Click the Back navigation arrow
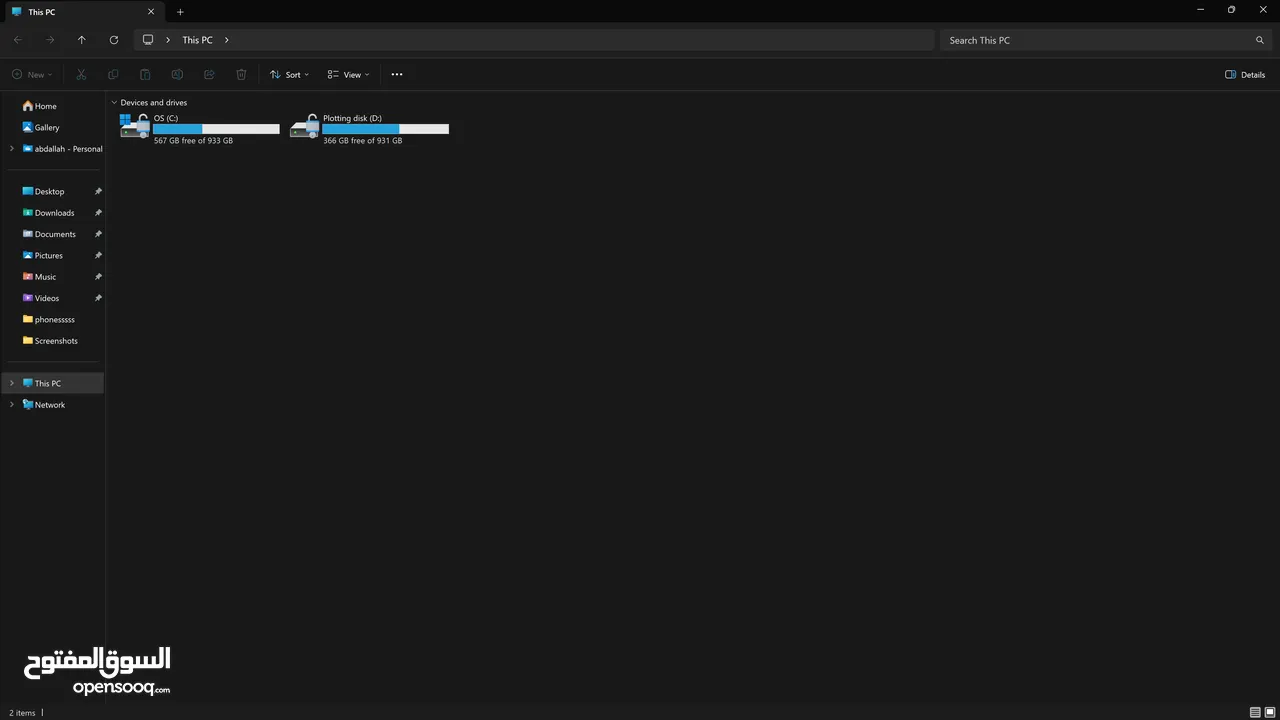Viewport: 1280px width, 720px height. click(x=18, y=40)
